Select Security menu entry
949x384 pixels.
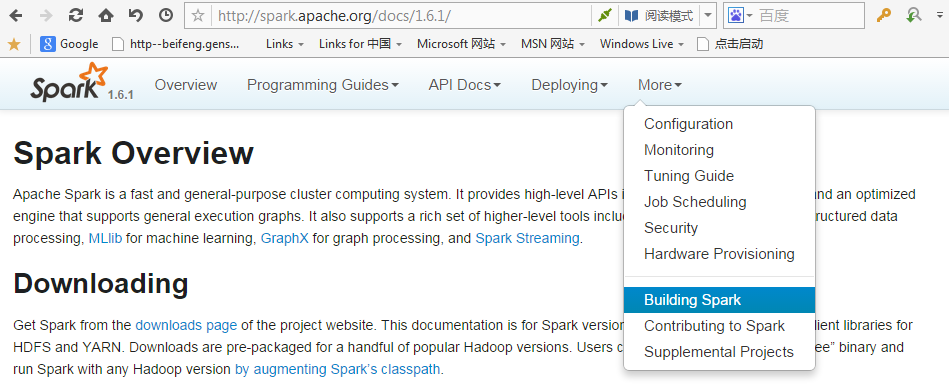[x=720, y=228]
